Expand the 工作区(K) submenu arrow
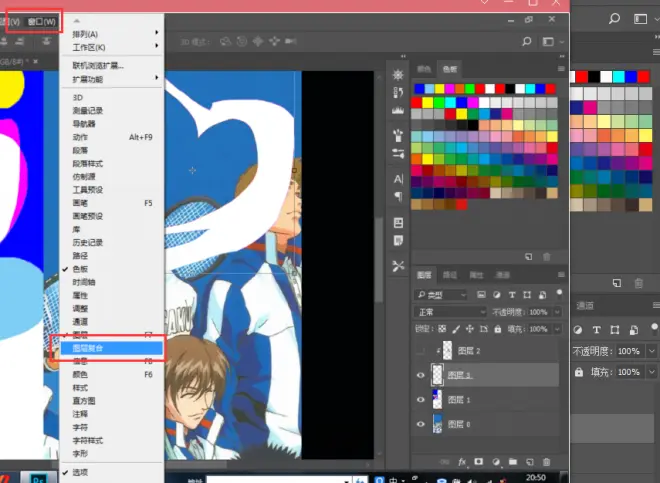Viewport: 660px width, 483px height. (x=157, y=45)
